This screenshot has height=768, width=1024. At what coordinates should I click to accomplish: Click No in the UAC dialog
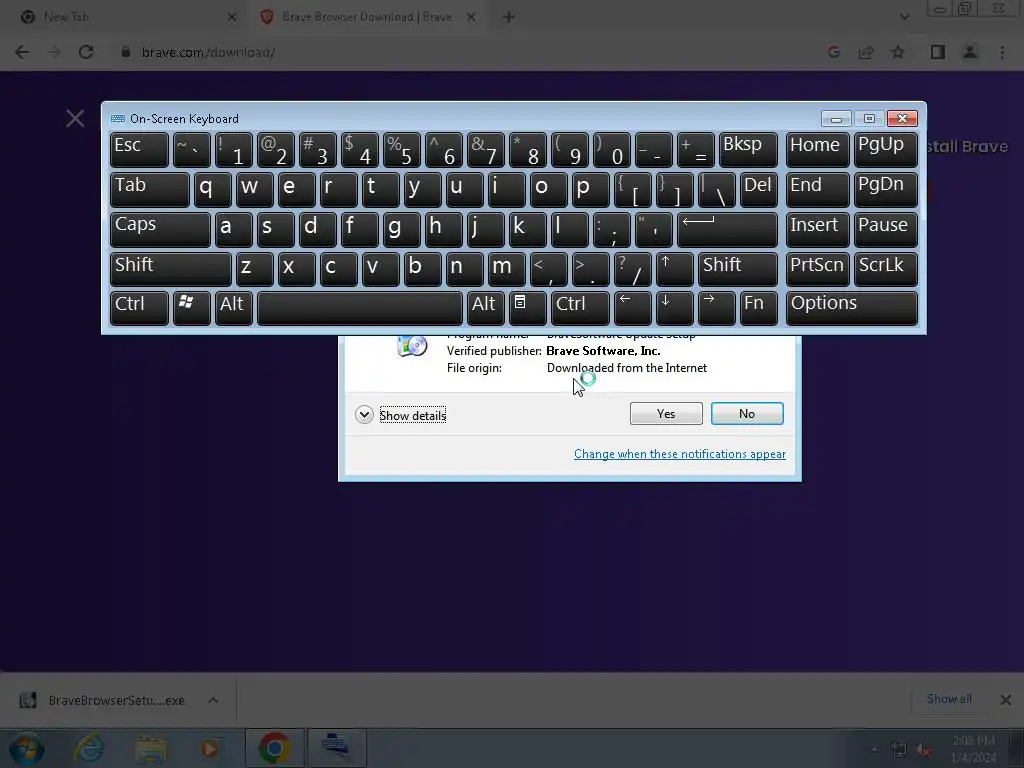747,413
